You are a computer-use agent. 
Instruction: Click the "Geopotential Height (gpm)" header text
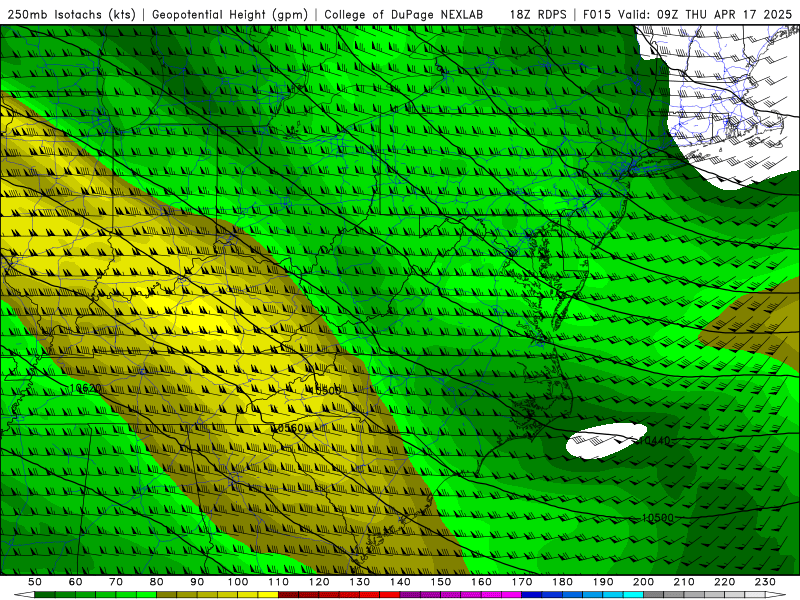click(x=230, y=15)
